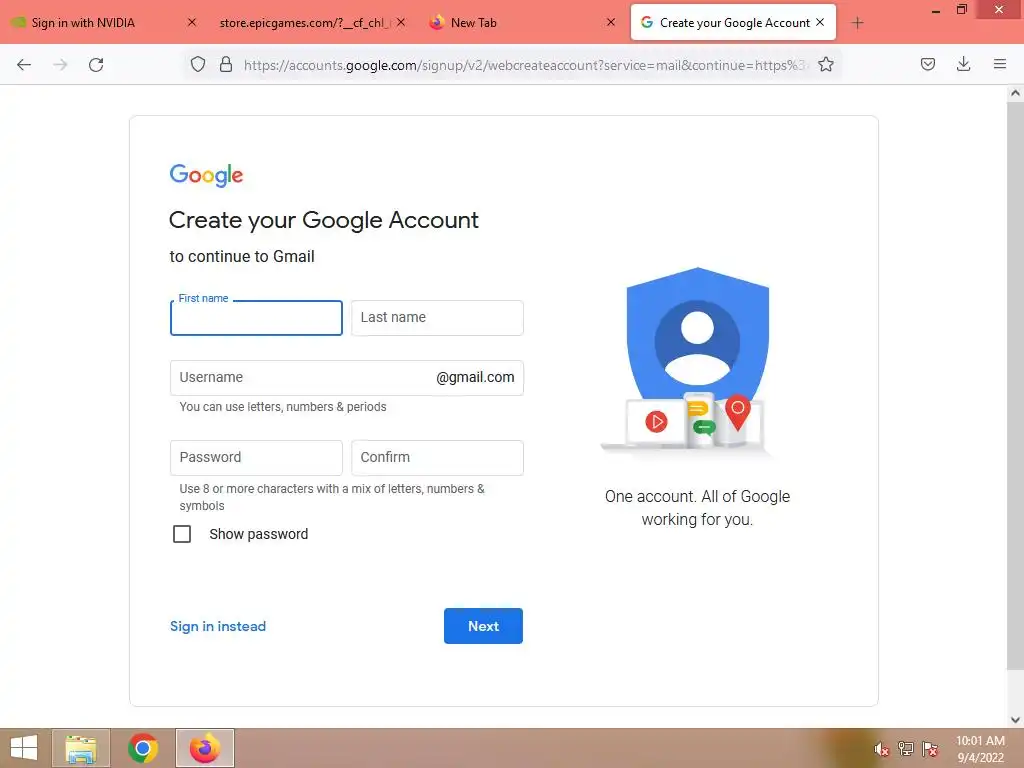1024x768 pixels.
Task: Open Google Chrome from the taskbar
Action: click(x=143, y=748)
